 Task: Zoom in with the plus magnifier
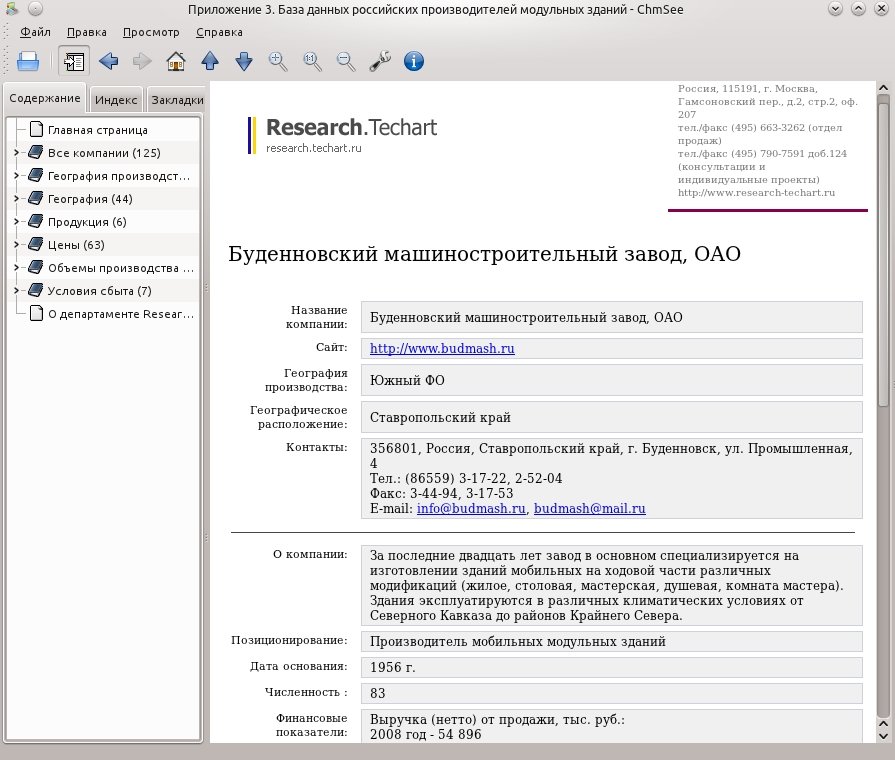point(278,61)
